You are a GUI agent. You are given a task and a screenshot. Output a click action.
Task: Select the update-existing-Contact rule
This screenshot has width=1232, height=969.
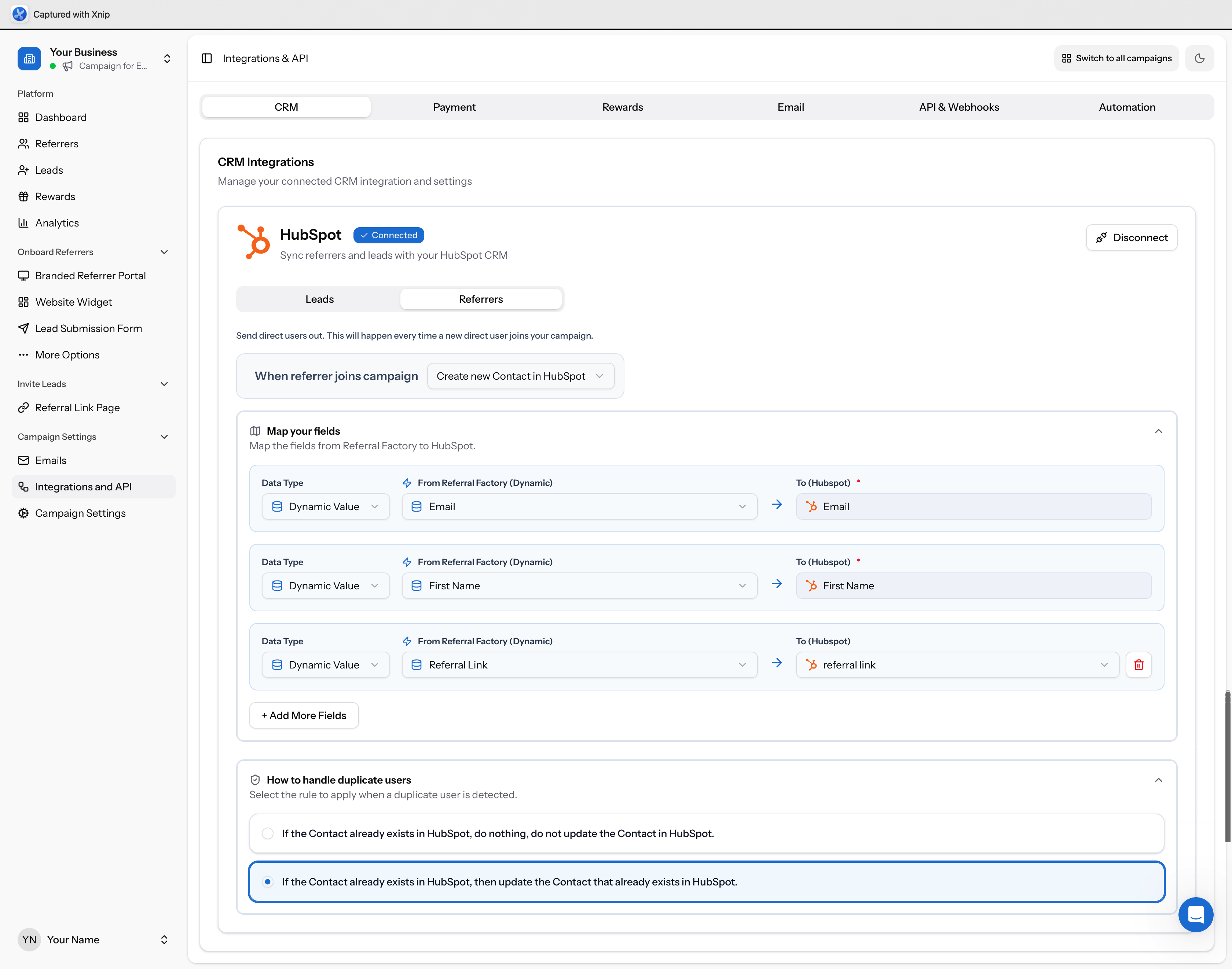click(x=267, y=882)
